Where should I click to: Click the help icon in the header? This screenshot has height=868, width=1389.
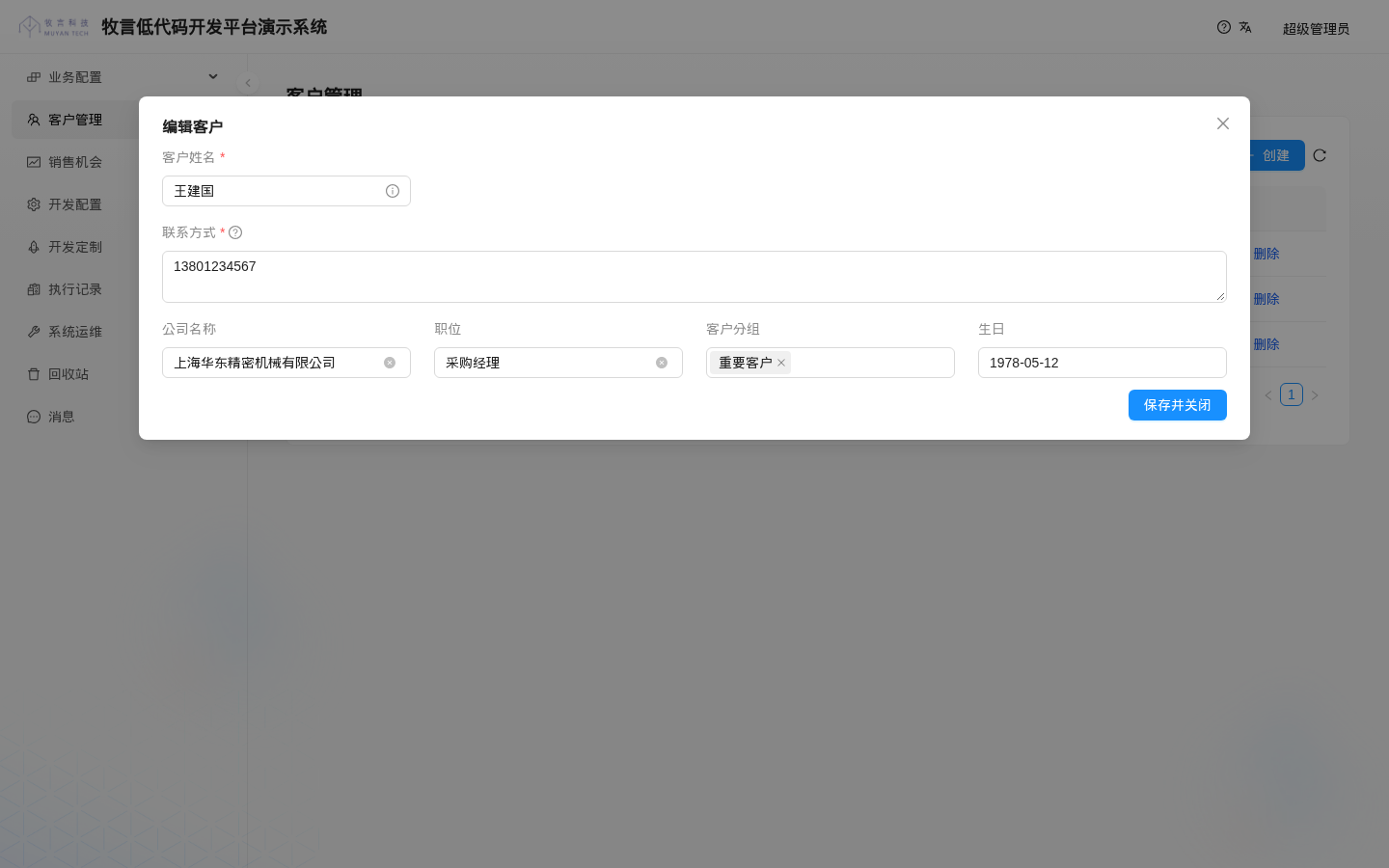[1224, 27]
